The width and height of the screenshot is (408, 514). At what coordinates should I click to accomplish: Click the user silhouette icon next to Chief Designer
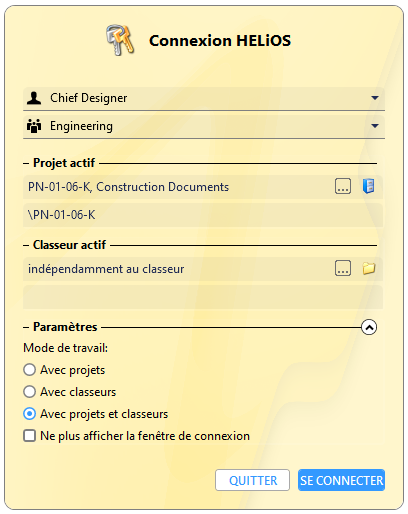click(34, 98)
